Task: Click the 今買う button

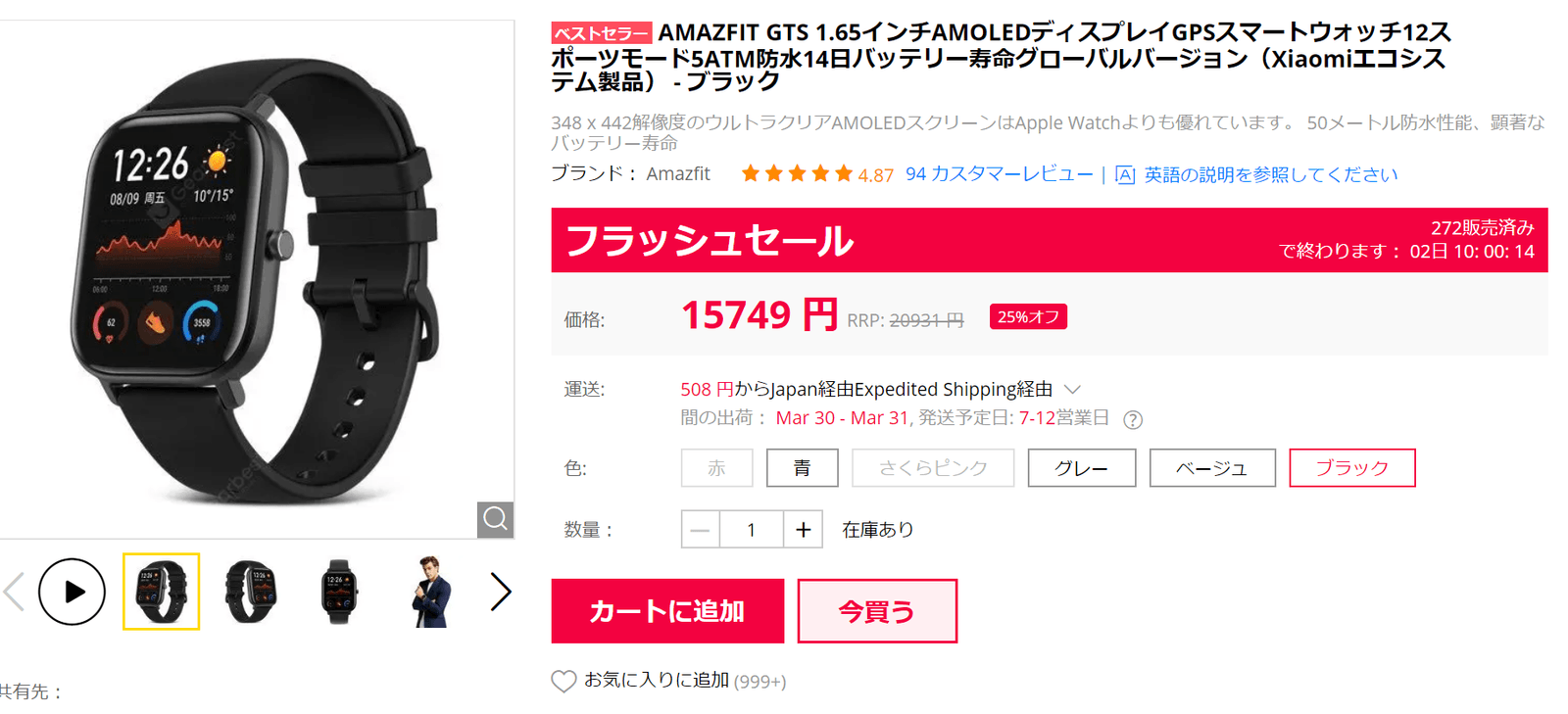Action: (876, 611)
